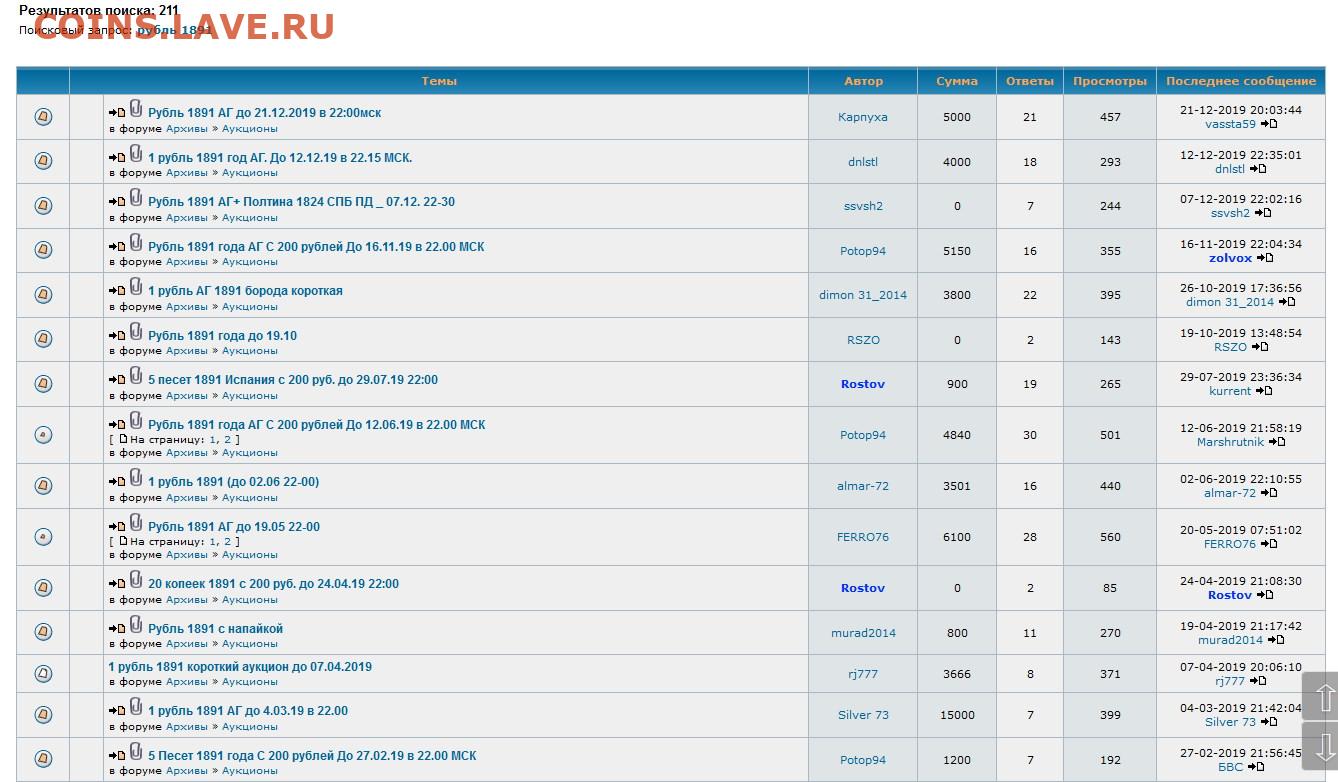1338x782 pixels.
Task: Open page 2 of 'Рубль 1891 АГ до 19.05 22-00'
Action: click(x=227, y=541)
